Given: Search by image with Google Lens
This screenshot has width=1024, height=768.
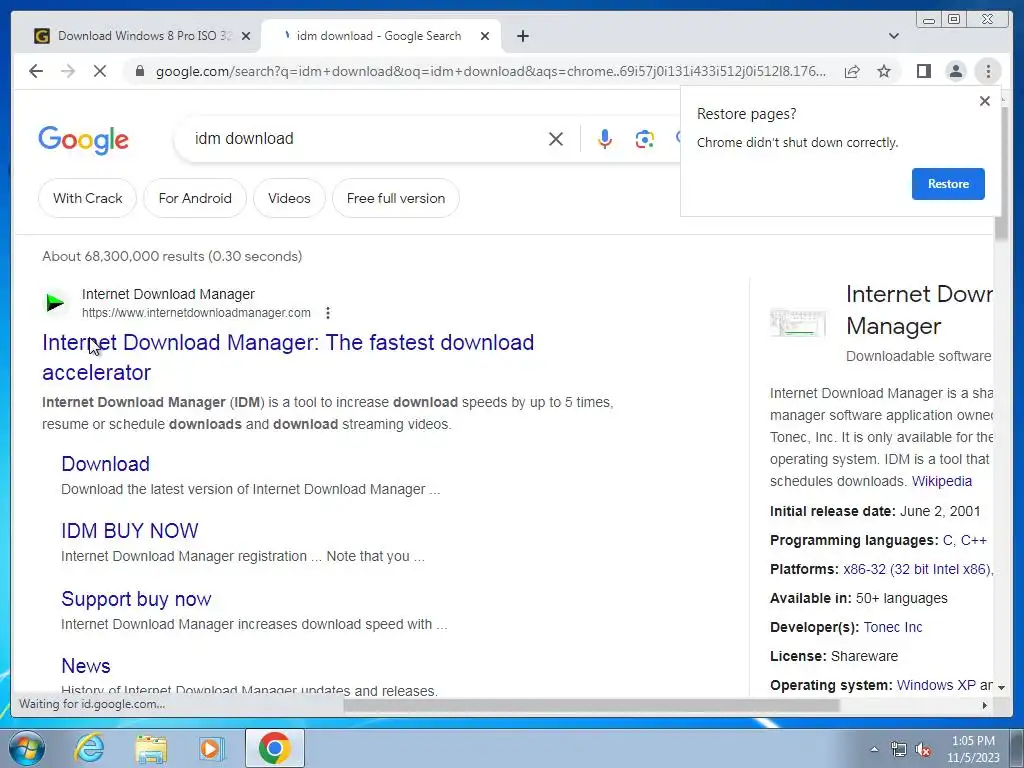Looking at the screenshot, I should click(x=645, y=138).
